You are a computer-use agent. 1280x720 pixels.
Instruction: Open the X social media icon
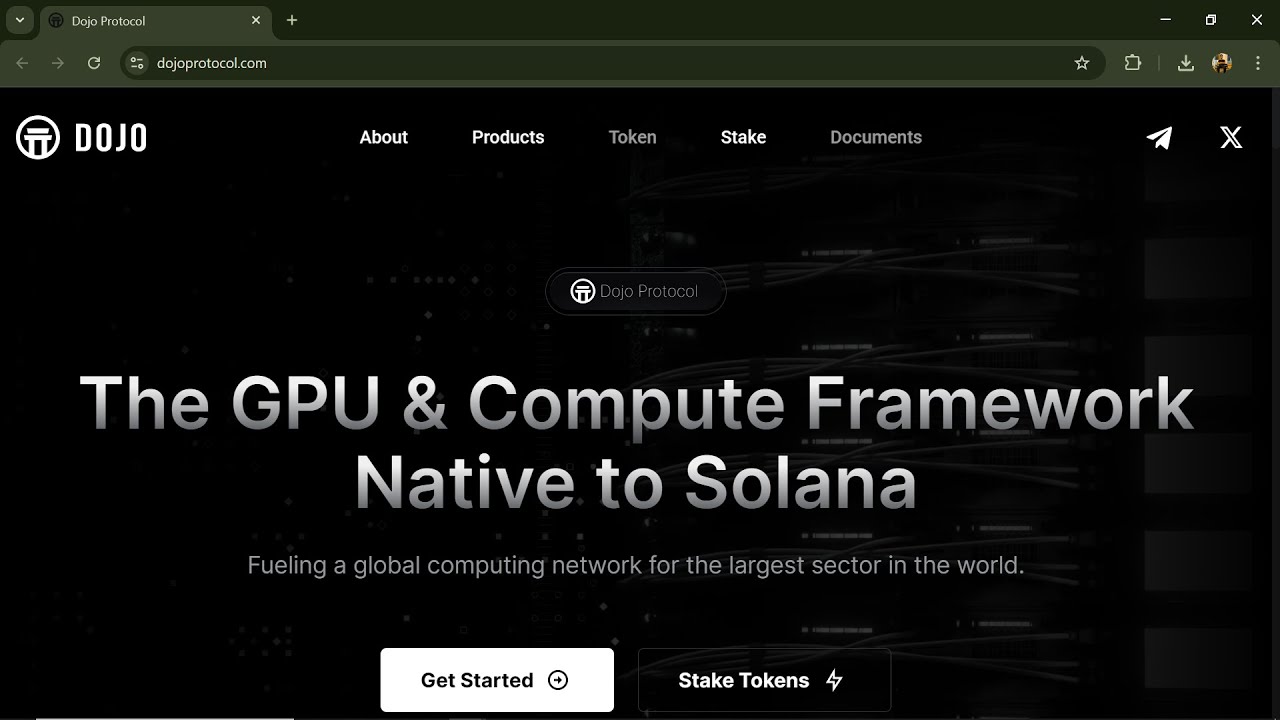(x=1231, y=138)
